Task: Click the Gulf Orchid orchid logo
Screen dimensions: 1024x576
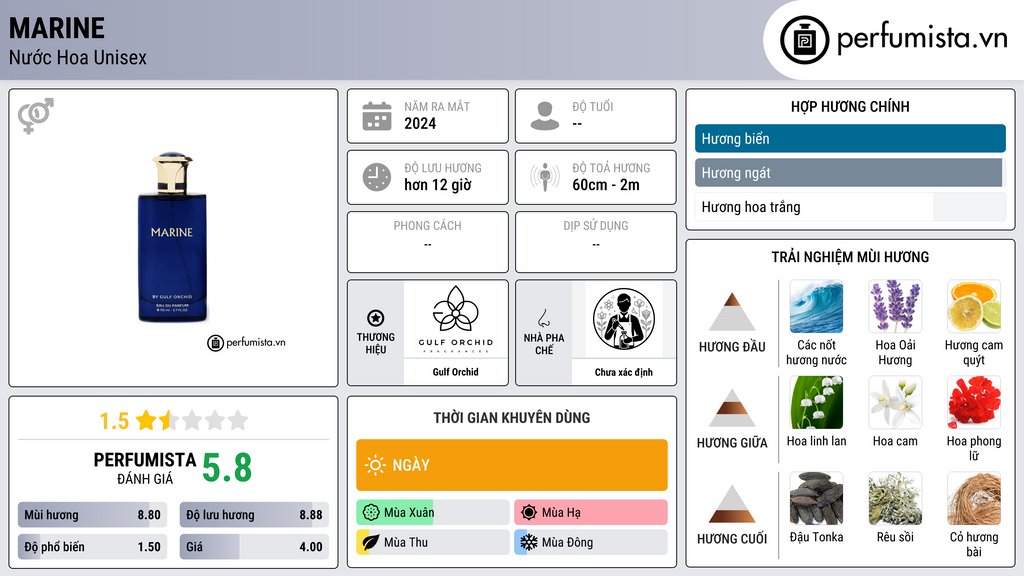Action: click(x=456, y=319)
